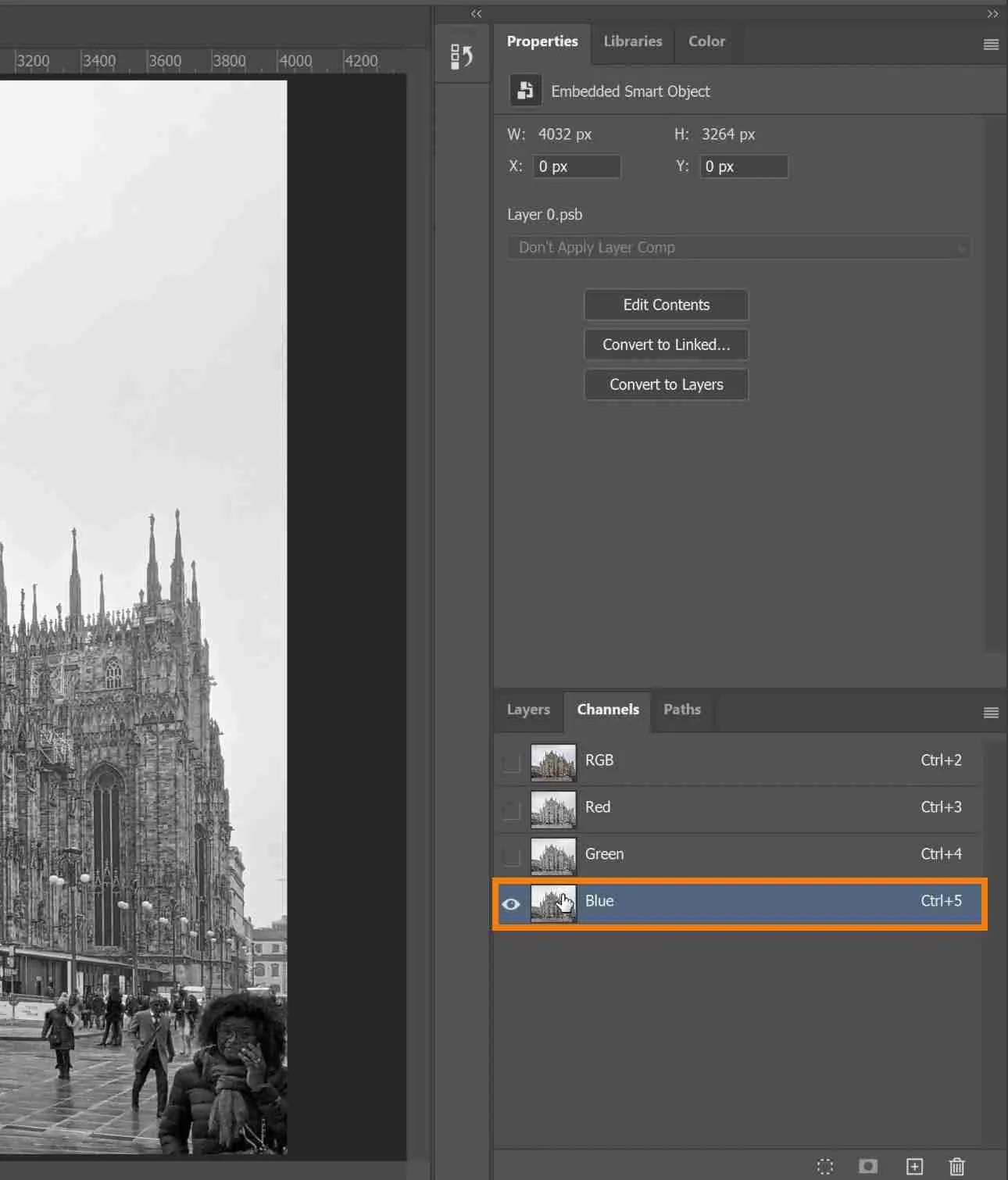Image resolution: width=1008 pixels, height=1180 pixels.
Task: Open the Channels panel options menu
Action: [991, 712]
